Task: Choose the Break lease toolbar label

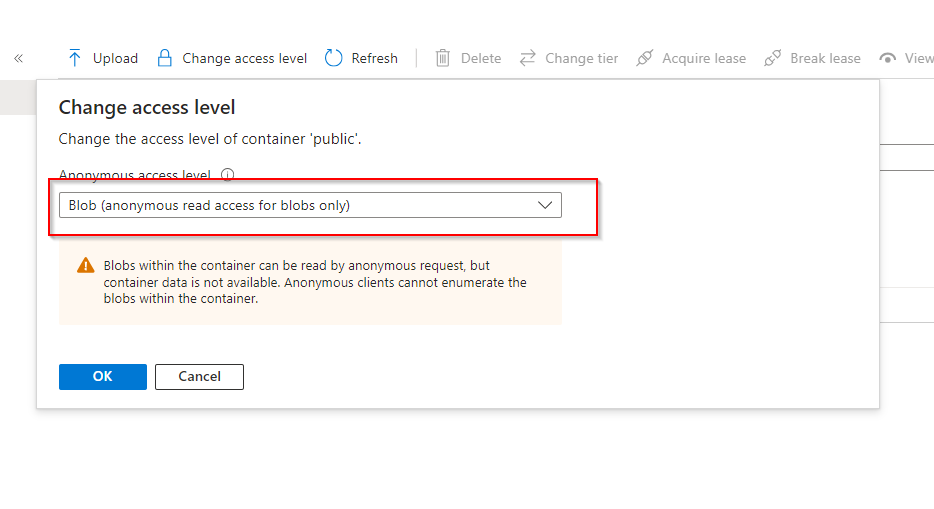Action: click(825, 58)
